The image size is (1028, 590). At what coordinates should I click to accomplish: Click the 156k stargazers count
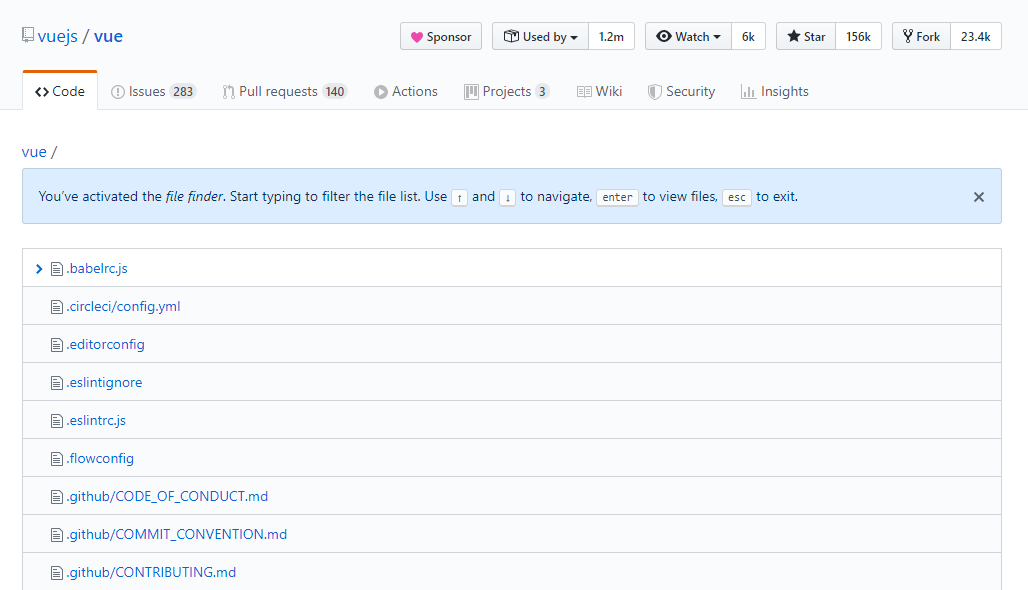click(858, 37)
